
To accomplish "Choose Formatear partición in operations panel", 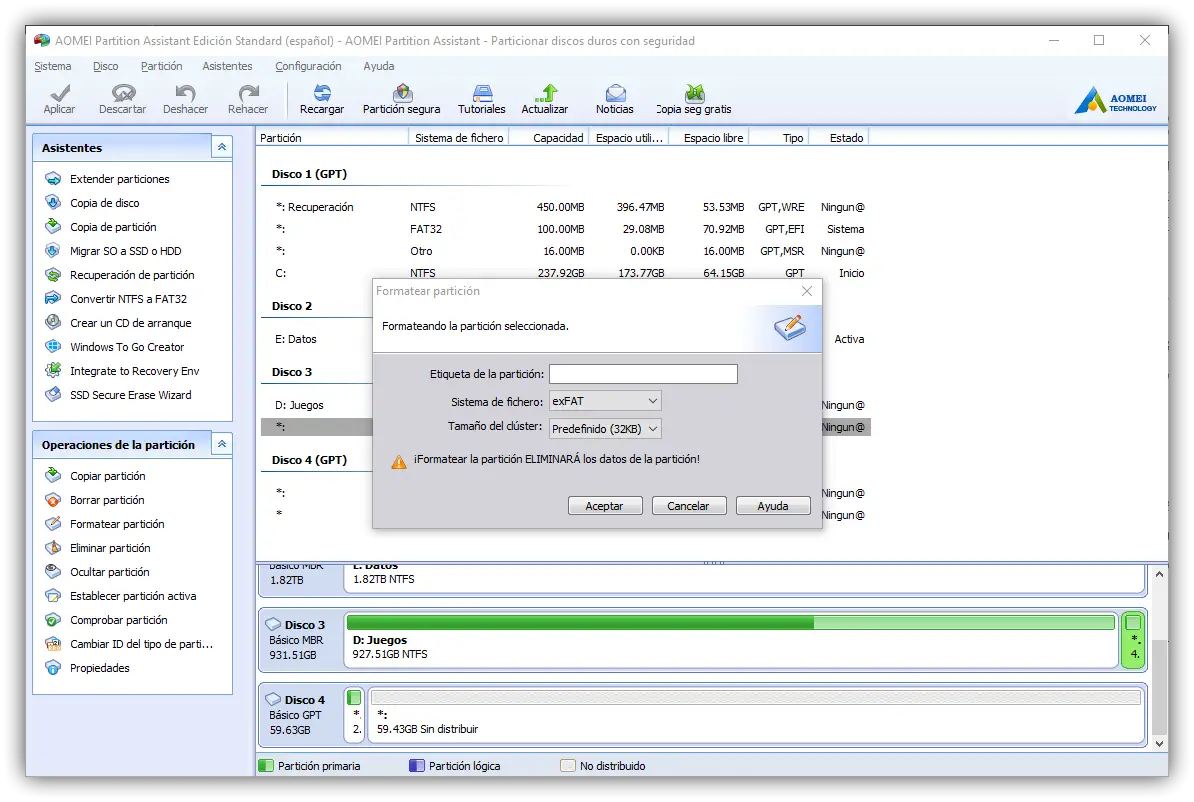I will point(116,524).
